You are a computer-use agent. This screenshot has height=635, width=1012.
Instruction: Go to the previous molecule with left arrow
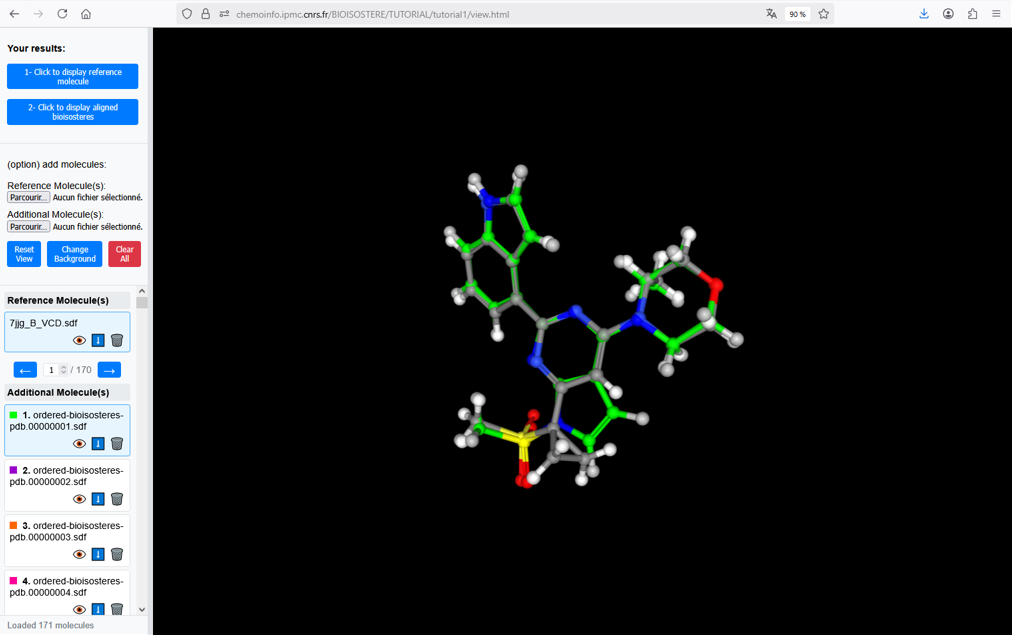coord(25,370)
